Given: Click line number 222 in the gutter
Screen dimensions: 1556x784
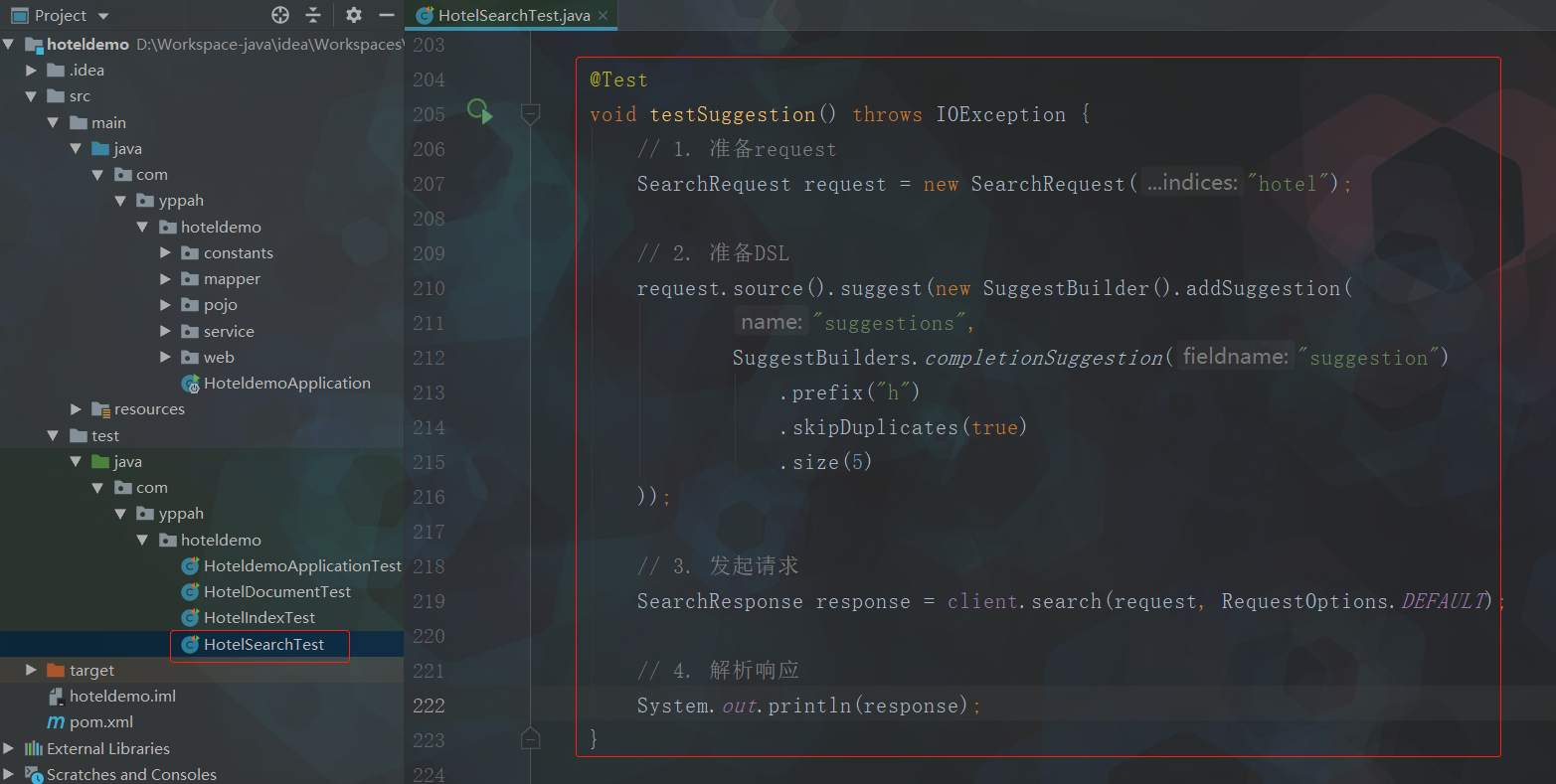Looking at the screenshot, I should (x=429, y=706).
